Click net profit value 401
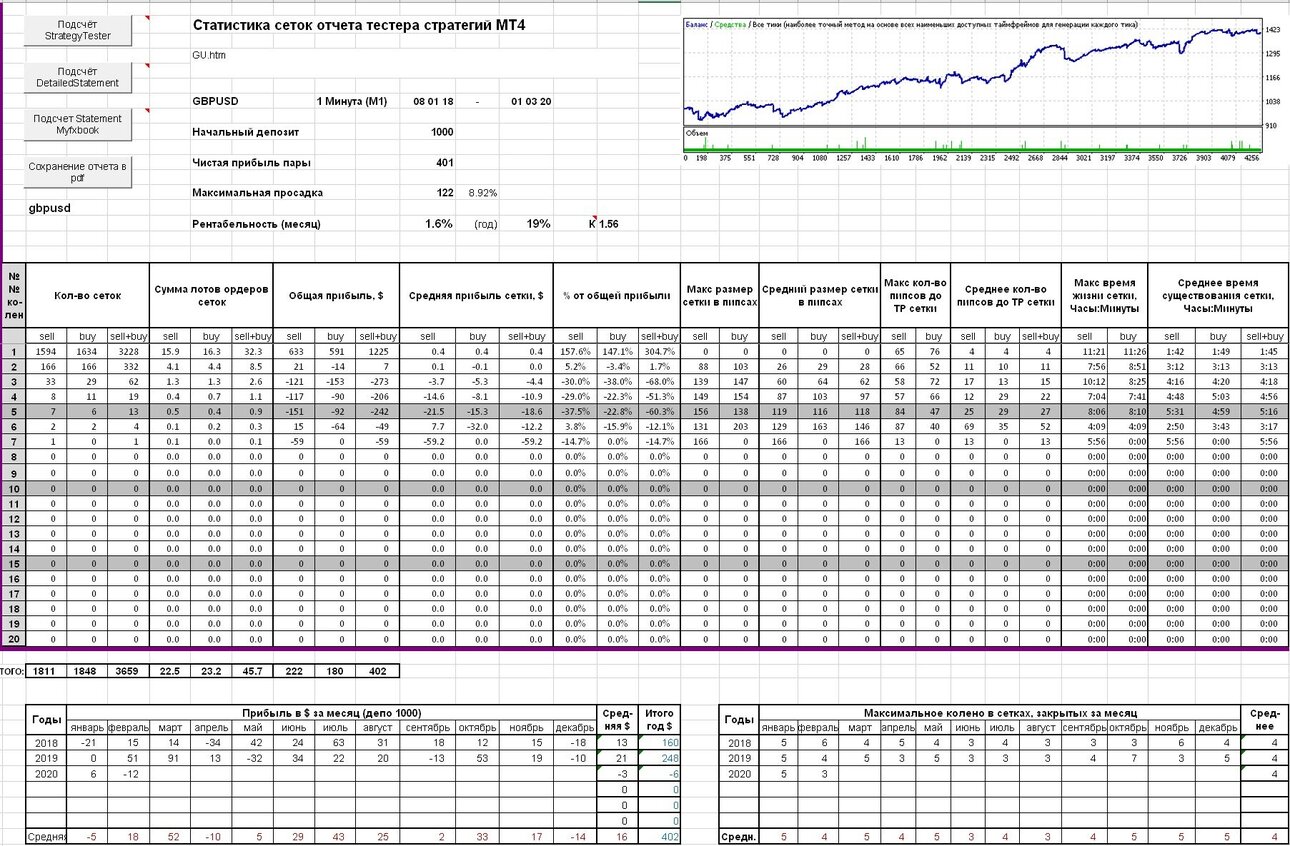This screenshot has height=846, width=1290. (444, 162)
